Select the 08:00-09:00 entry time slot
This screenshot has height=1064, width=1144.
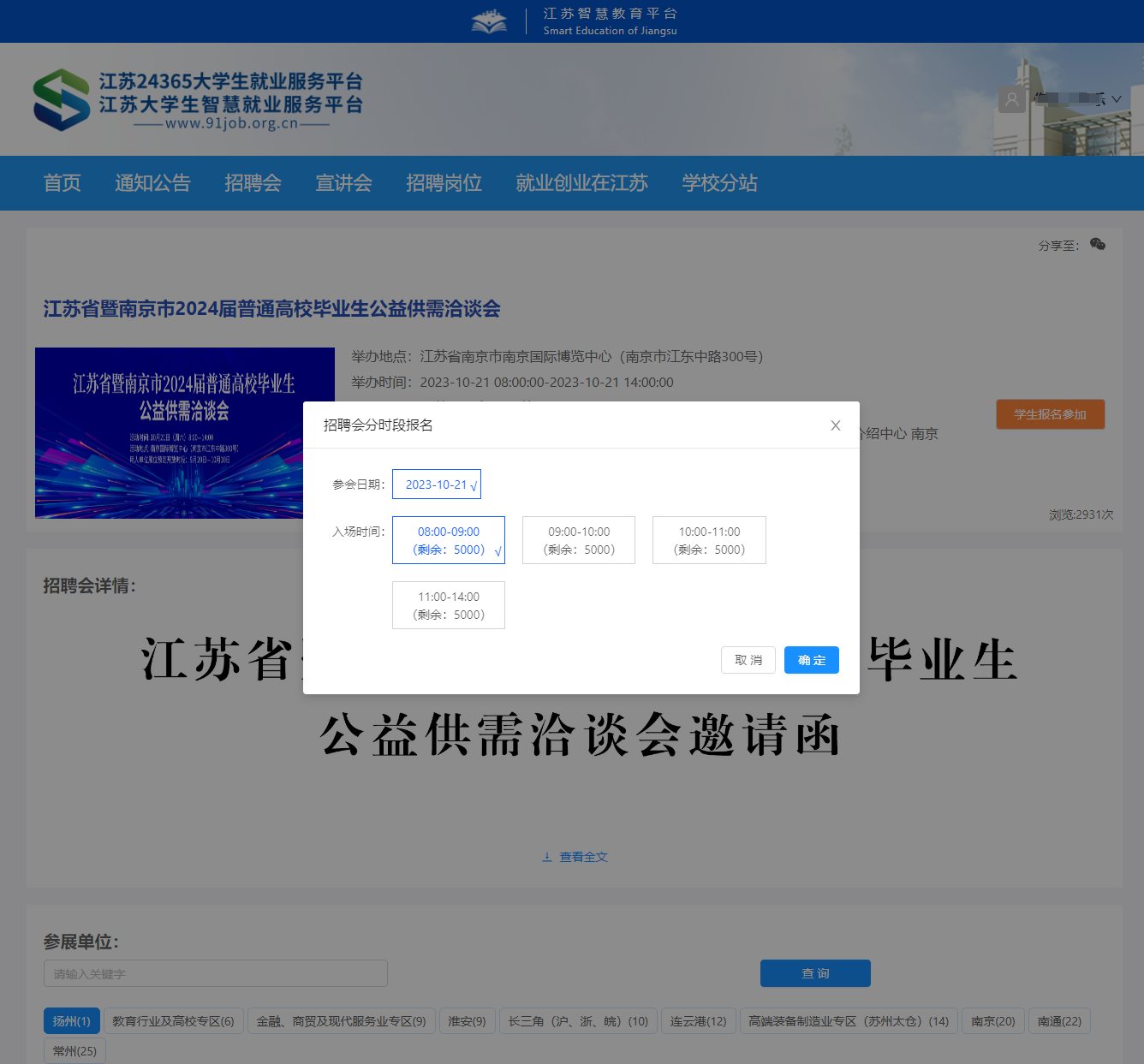[449, 540]
